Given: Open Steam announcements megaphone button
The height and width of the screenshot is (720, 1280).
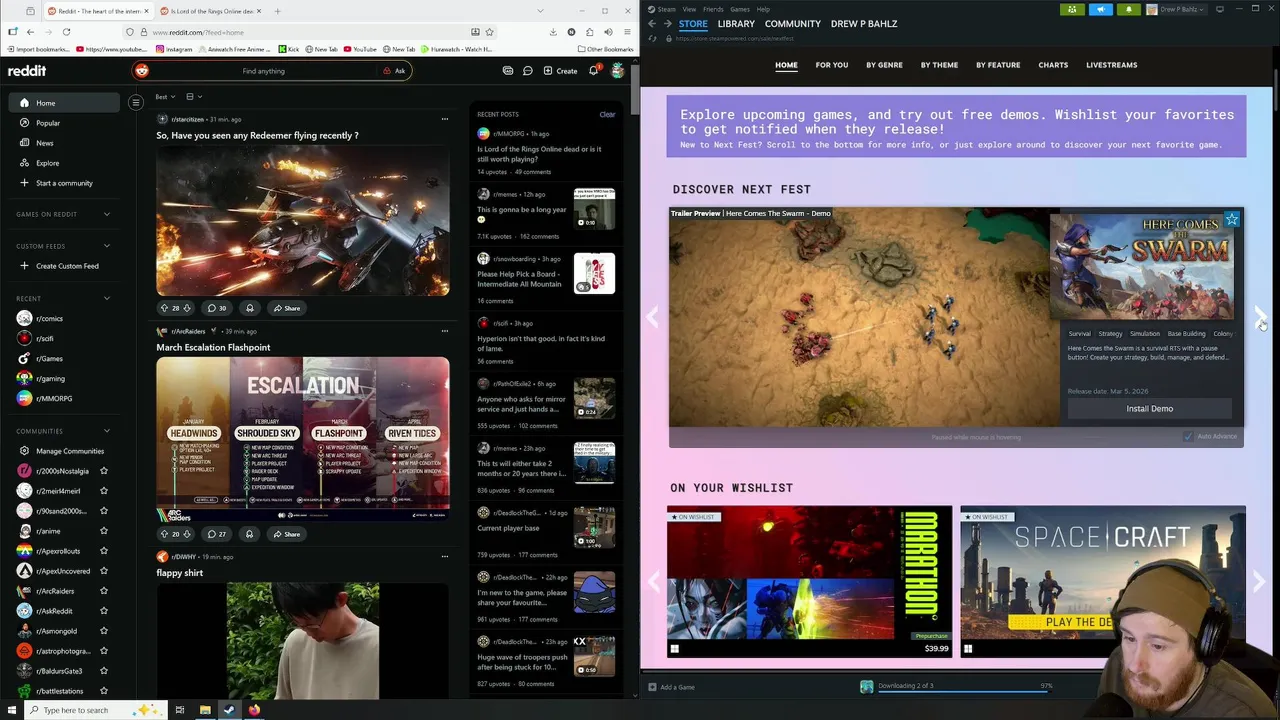Looking at the screenshot, I should tap(1100, 9).
